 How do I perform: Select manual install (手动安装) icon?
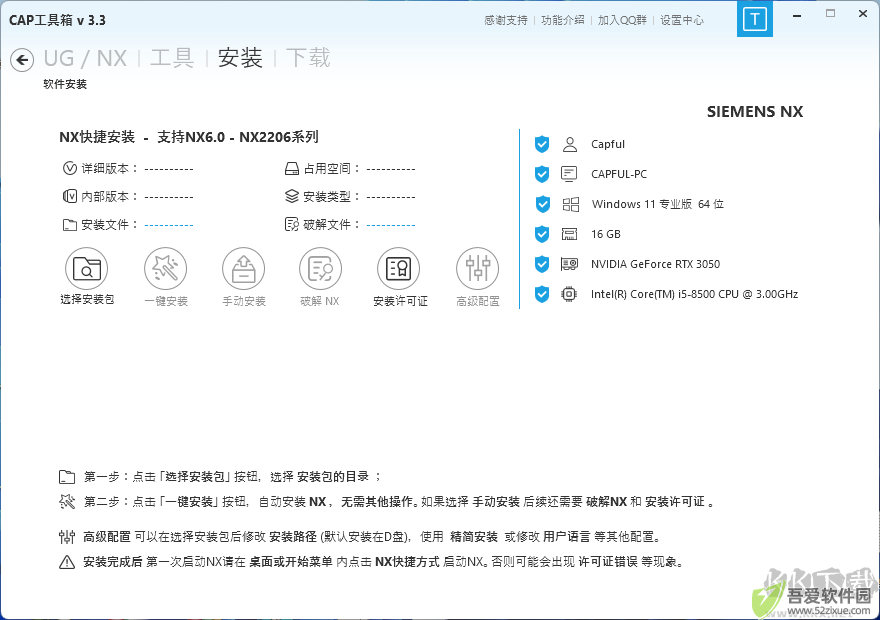244,269
